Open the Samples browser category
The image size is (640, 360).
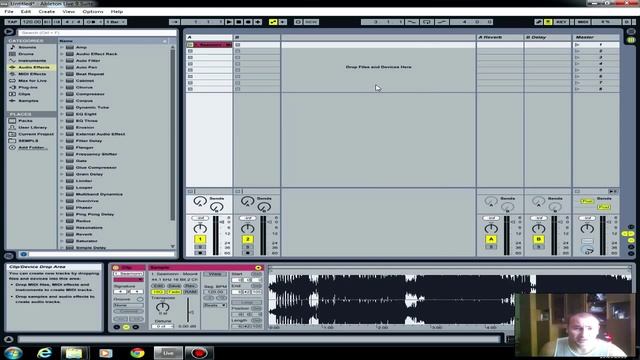coord(29,101)
